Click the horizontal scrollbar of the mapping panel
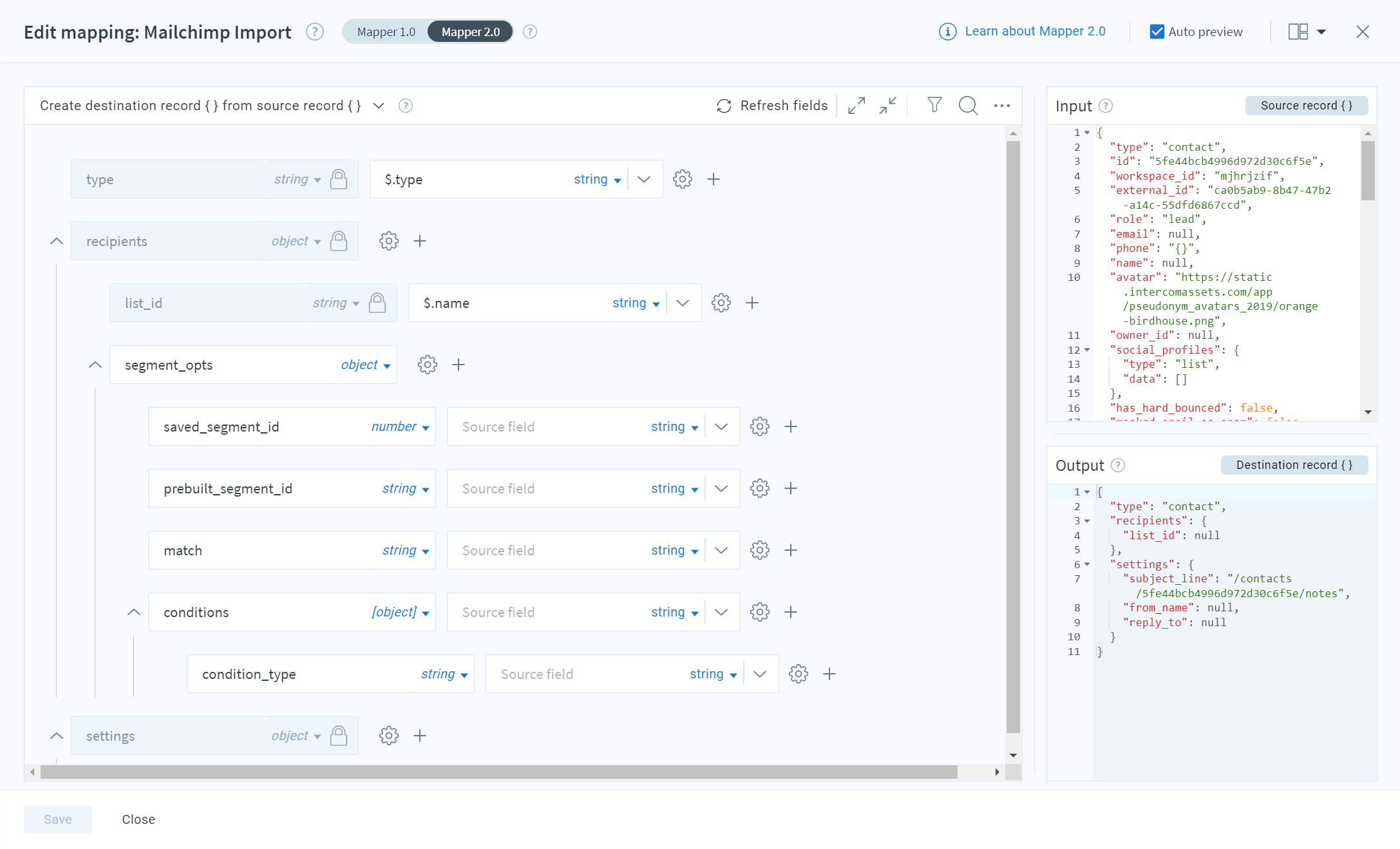The image size is (1400, 849). [x=498, y=772]
